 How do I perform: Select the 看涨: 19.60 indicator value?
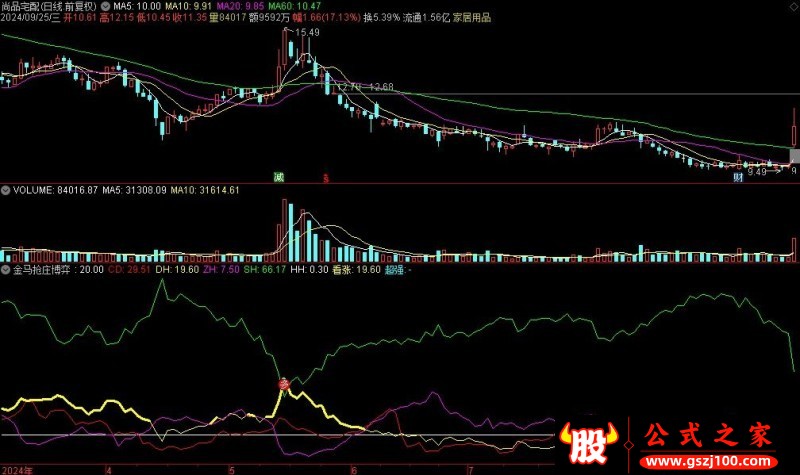[x=357, y=269]
